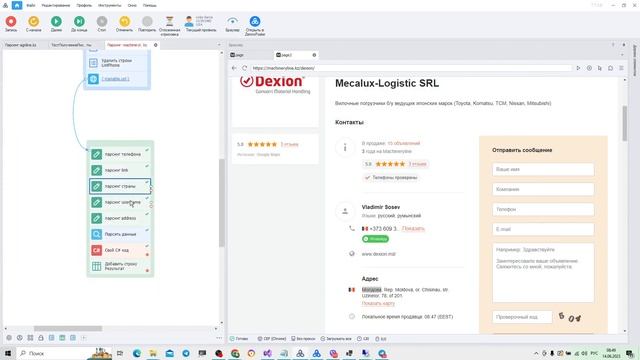Viewport: 640px width, 360px height.
Task: Select парсинг link action block
Action: click(120, 170)
